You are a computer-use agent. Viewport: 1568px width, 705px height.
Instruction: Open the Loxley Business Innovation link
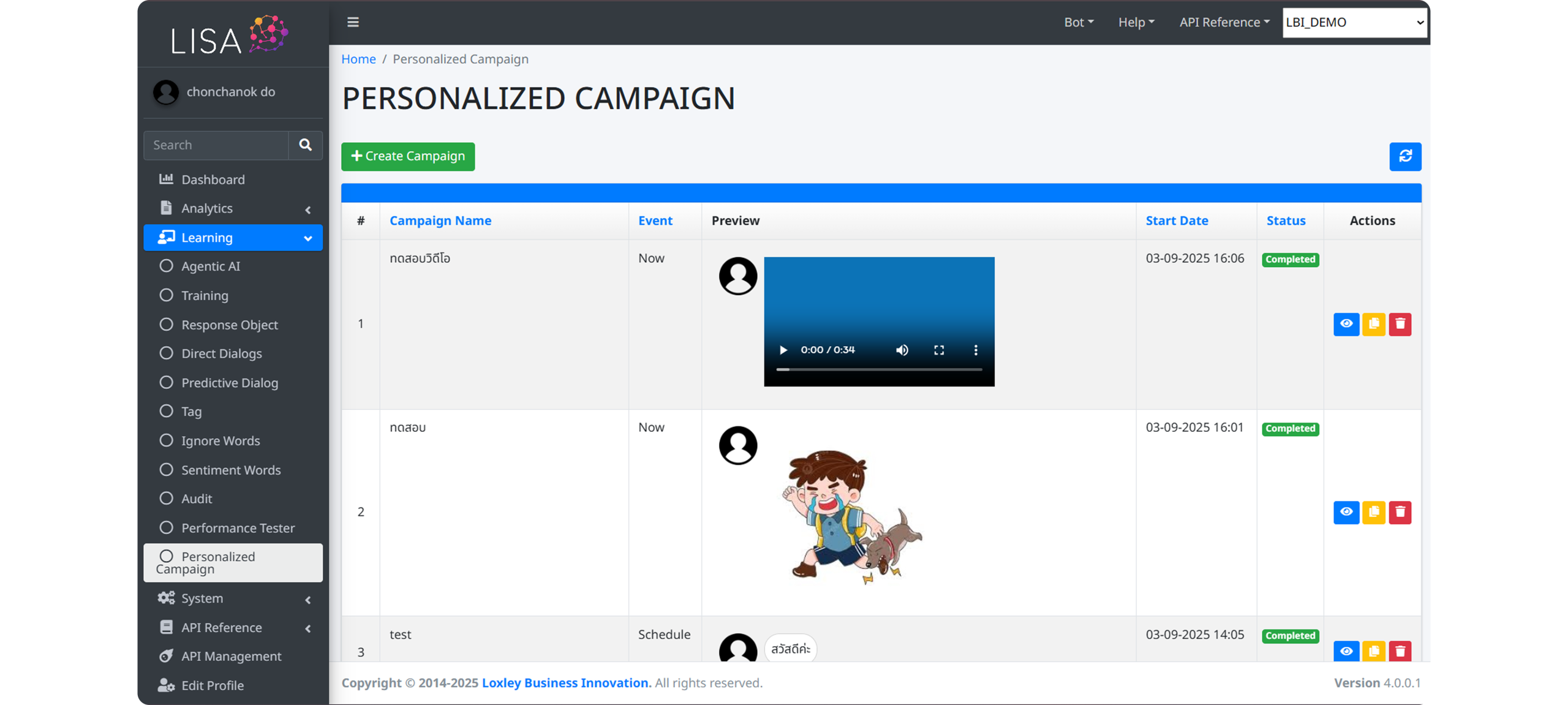[x=565, y=683]
